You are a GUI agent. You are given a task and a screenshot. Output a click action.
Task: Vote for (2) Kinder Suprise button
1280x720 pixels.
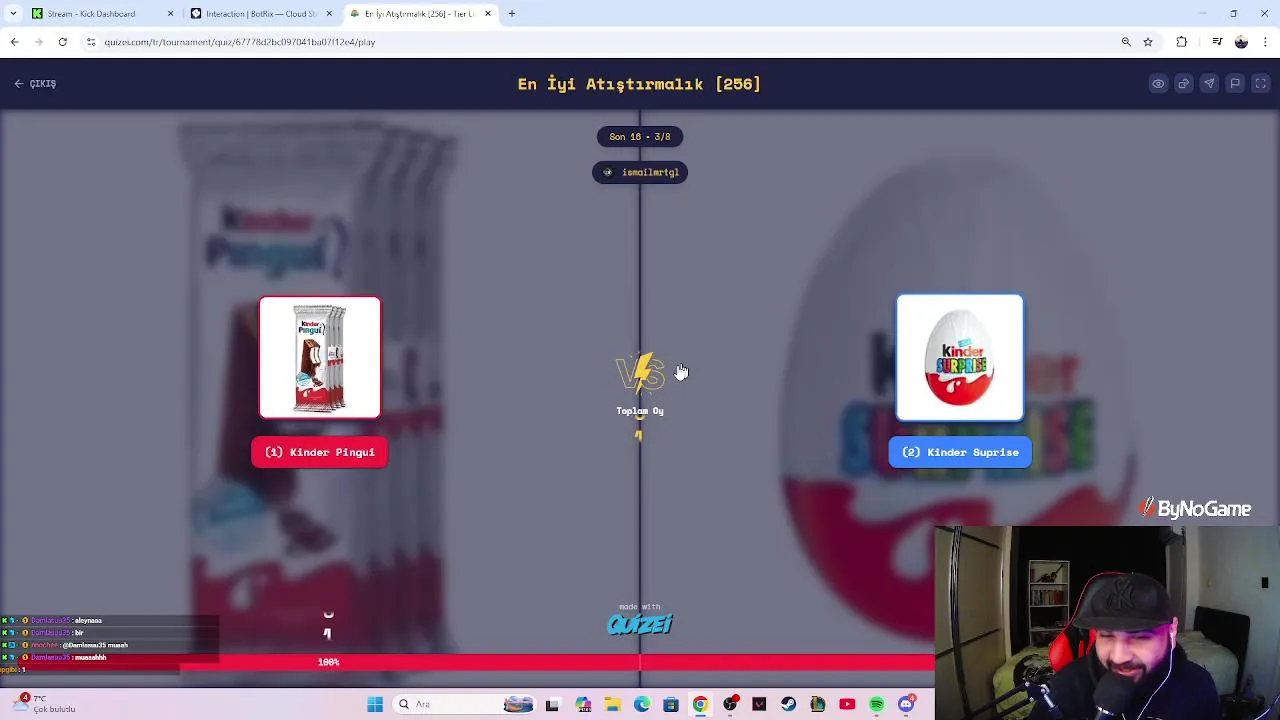(960, 452)
